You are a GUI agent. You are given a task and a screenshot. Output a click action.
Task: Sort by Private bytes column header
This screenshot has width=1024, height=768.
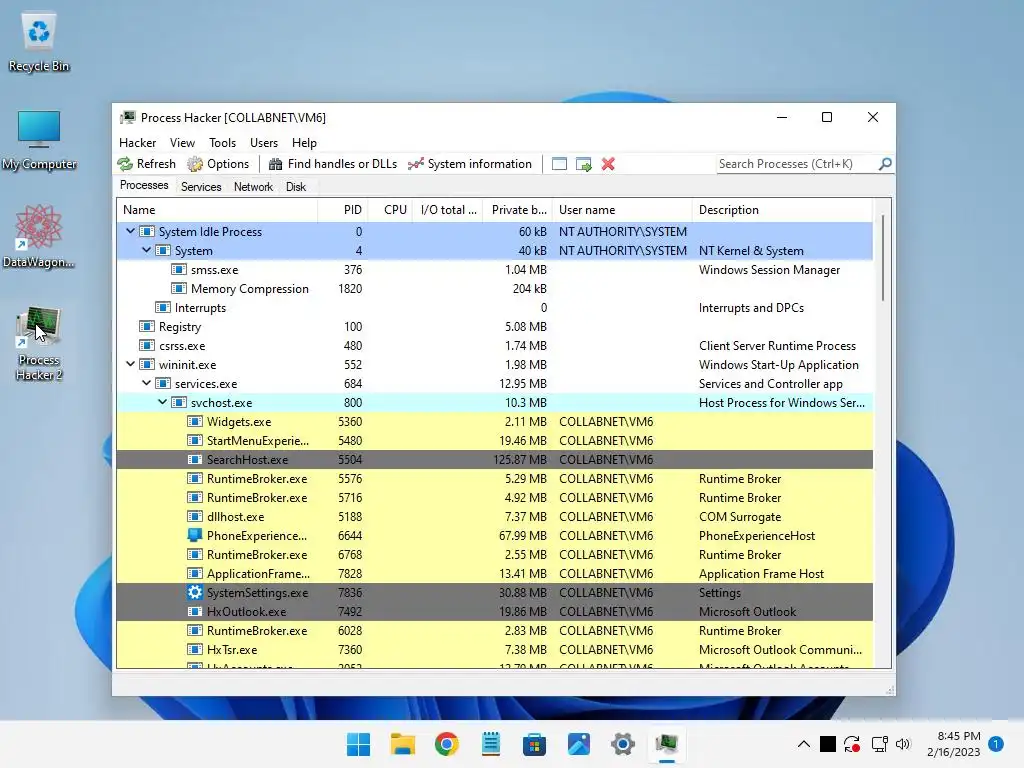[518, 210]
